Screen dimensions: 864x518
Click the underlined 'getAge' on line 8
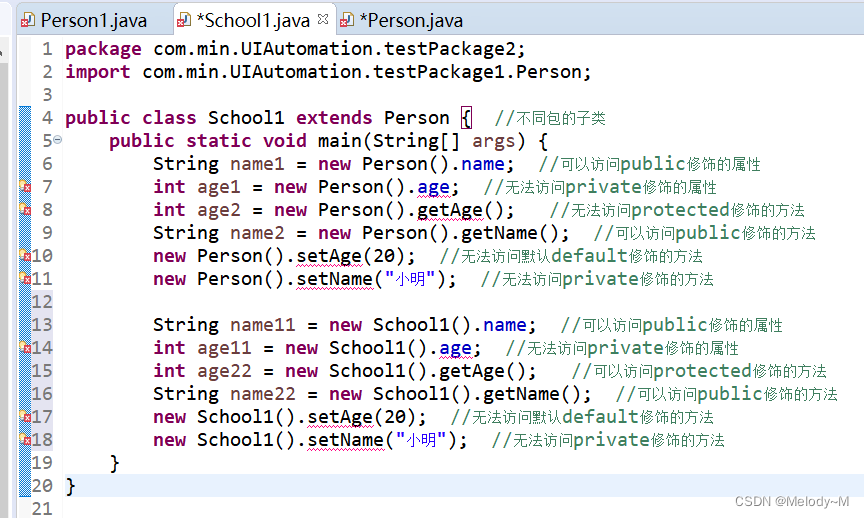(450, 211)
